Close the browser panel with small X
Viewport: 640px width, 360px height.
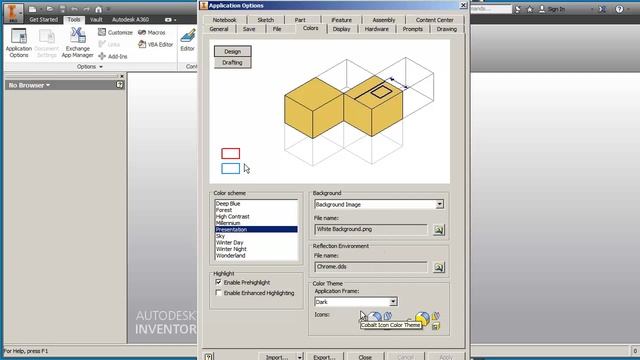122,76
